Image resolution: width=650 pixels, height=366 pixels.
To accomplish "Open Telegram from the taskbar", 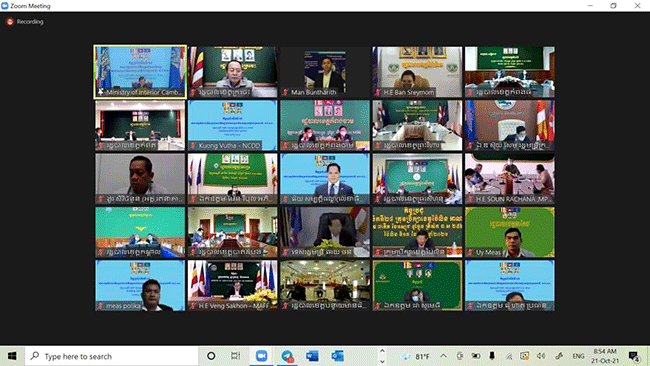I will point(287,356).
